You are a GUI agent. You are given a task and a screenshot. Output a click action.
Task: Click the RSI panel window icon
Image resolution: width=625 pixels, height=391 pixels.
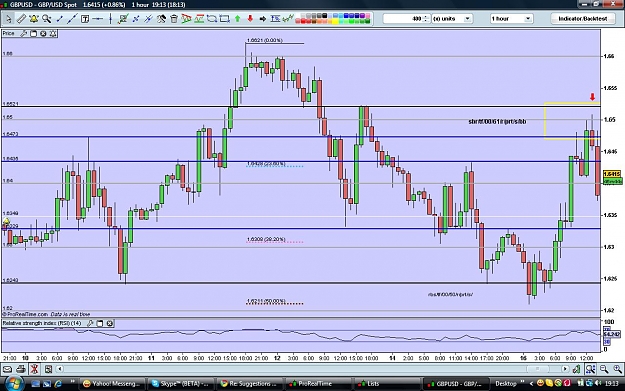[100, 323]
